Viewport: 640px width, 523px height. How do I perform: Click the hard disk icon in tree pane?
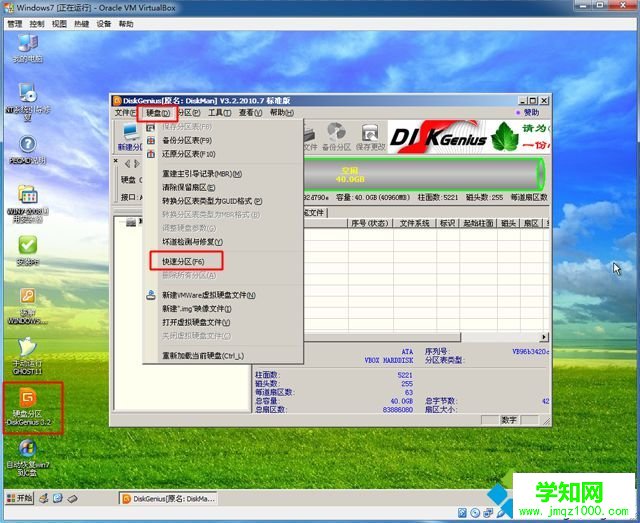click(131, 222)
